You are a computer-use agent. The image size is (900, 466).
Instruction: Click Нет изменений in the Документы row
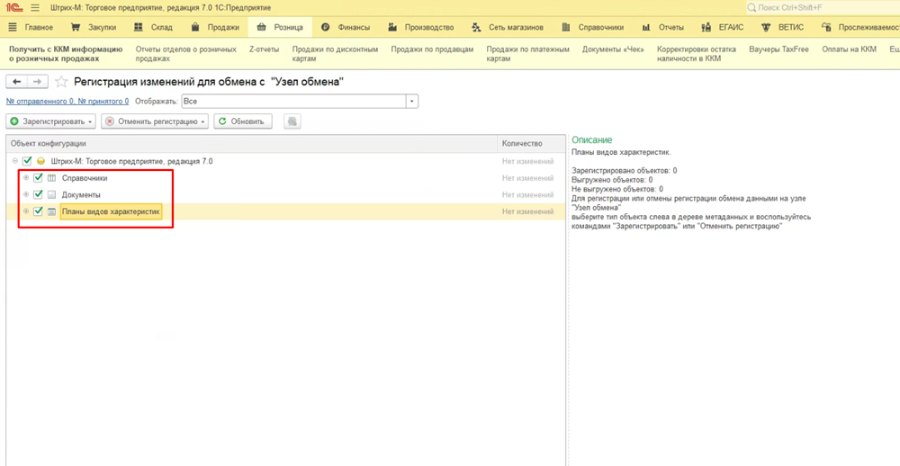(527, 195)
